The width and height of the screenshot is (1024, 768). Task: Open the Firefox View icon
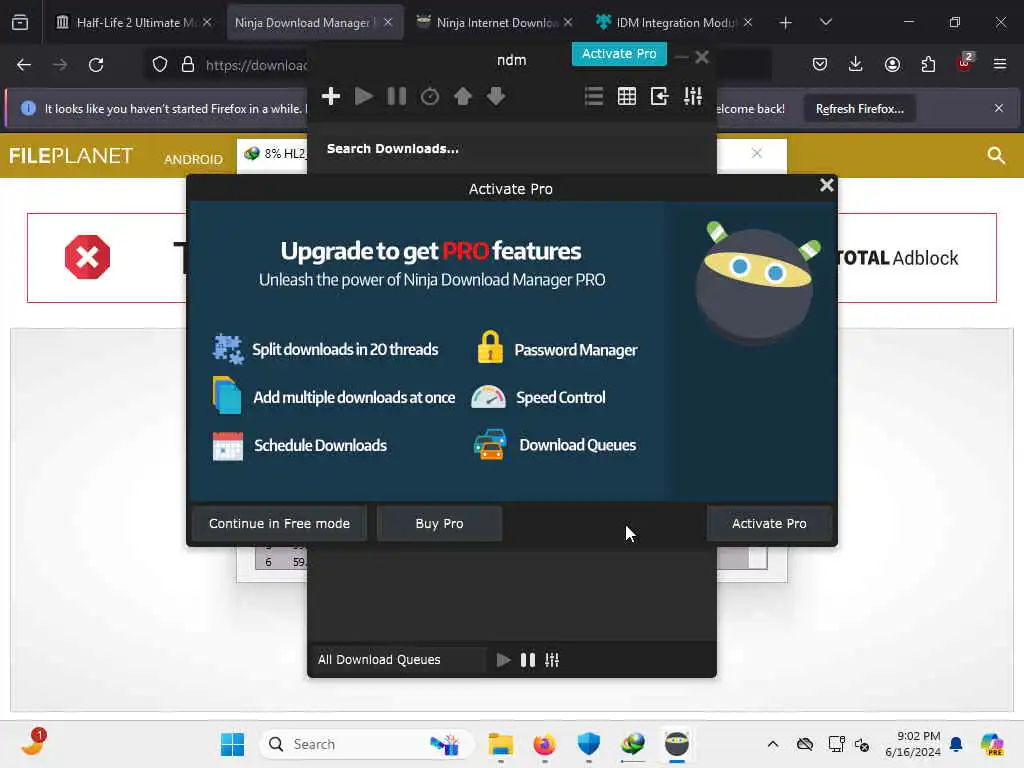[20, 23]
